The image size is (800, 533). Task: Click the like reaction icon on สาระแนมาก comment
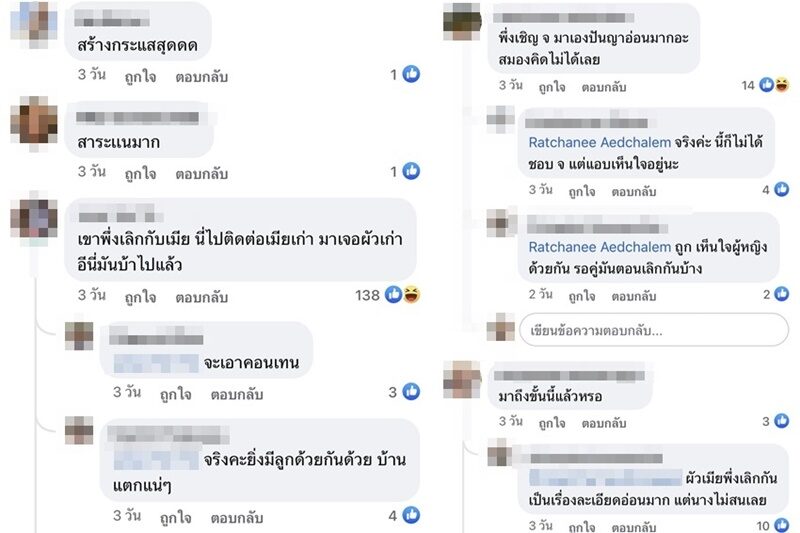click(411, 171)
